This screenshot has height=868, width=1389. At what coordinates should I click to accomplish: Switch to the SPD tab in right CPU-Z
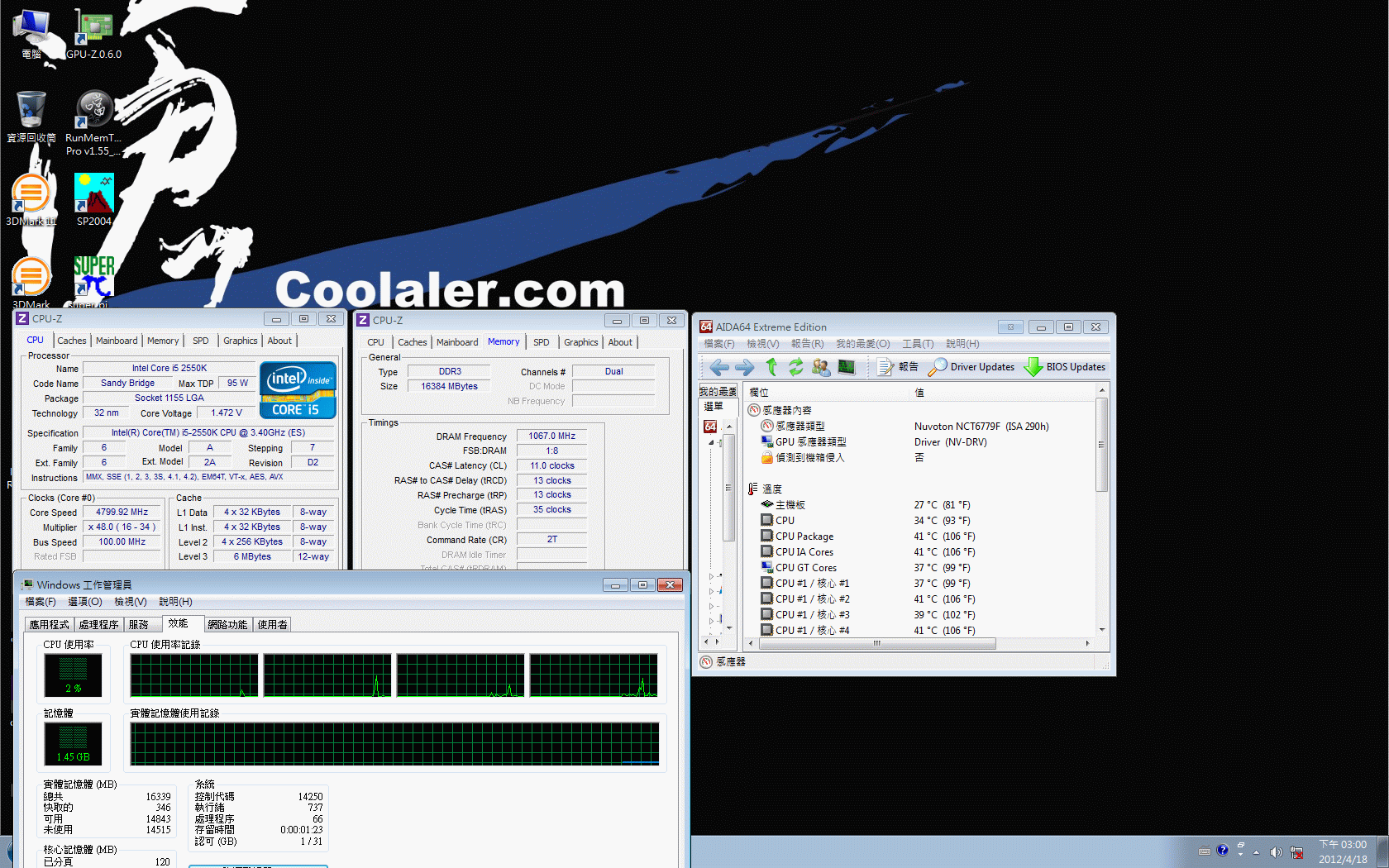[x=542, y=342]
